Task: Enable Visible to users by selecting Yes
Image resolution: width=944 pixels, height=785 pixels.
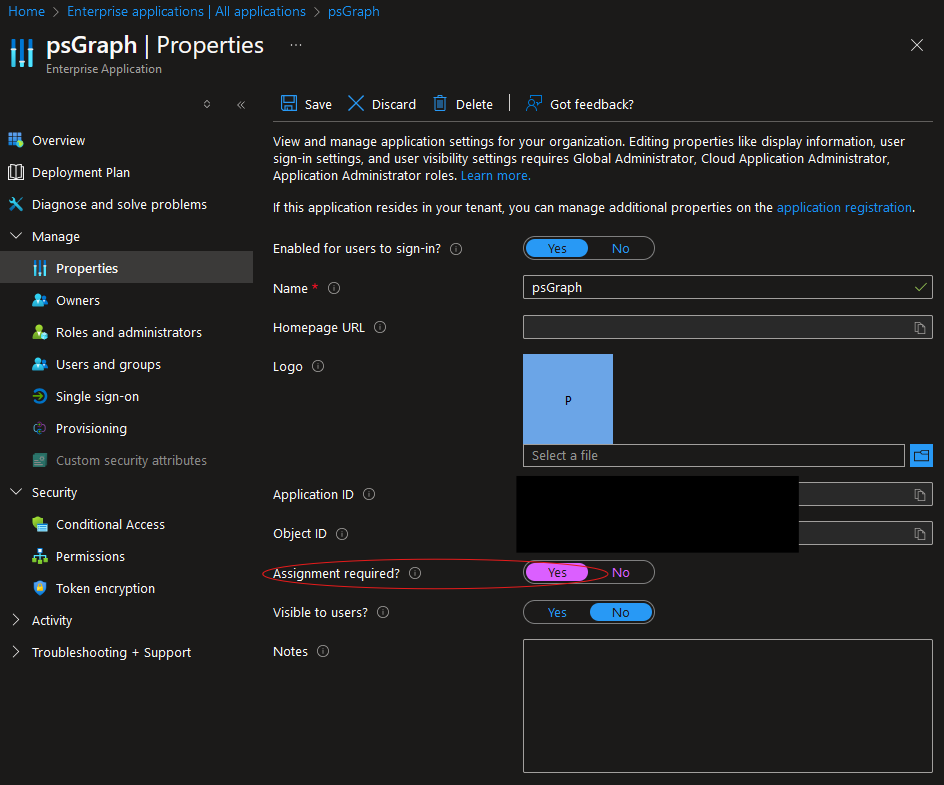Action: (557, 612)
